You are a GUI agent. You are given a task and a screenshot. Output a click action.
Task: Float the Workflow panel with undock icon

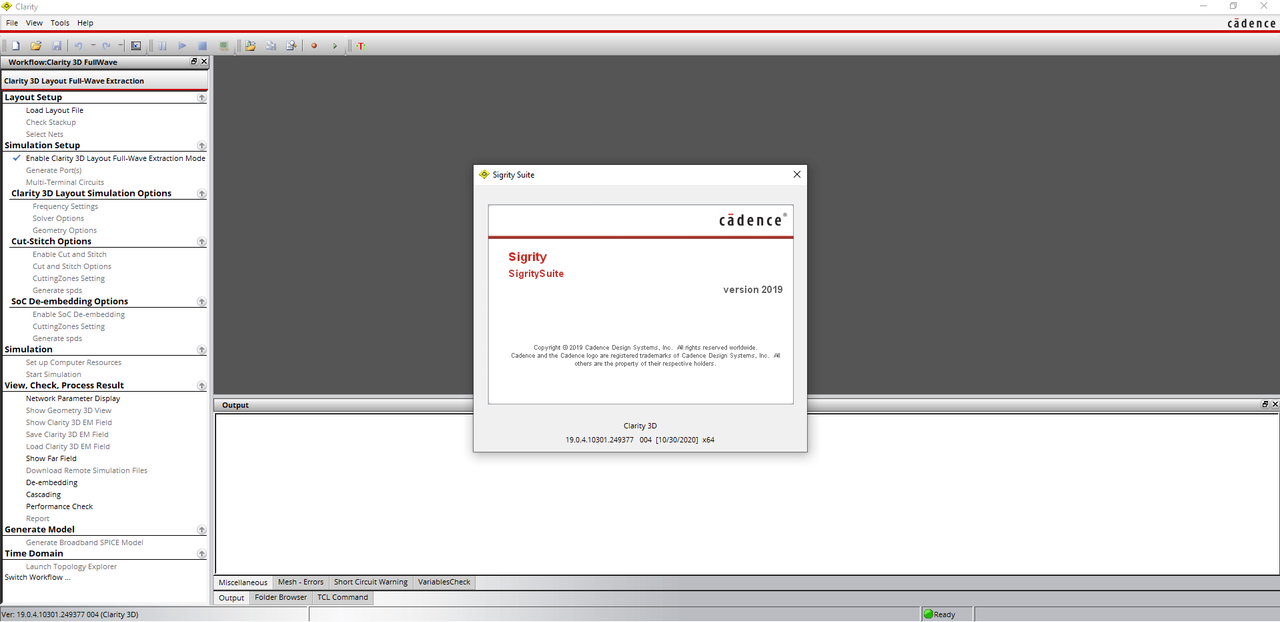(194, 62)
